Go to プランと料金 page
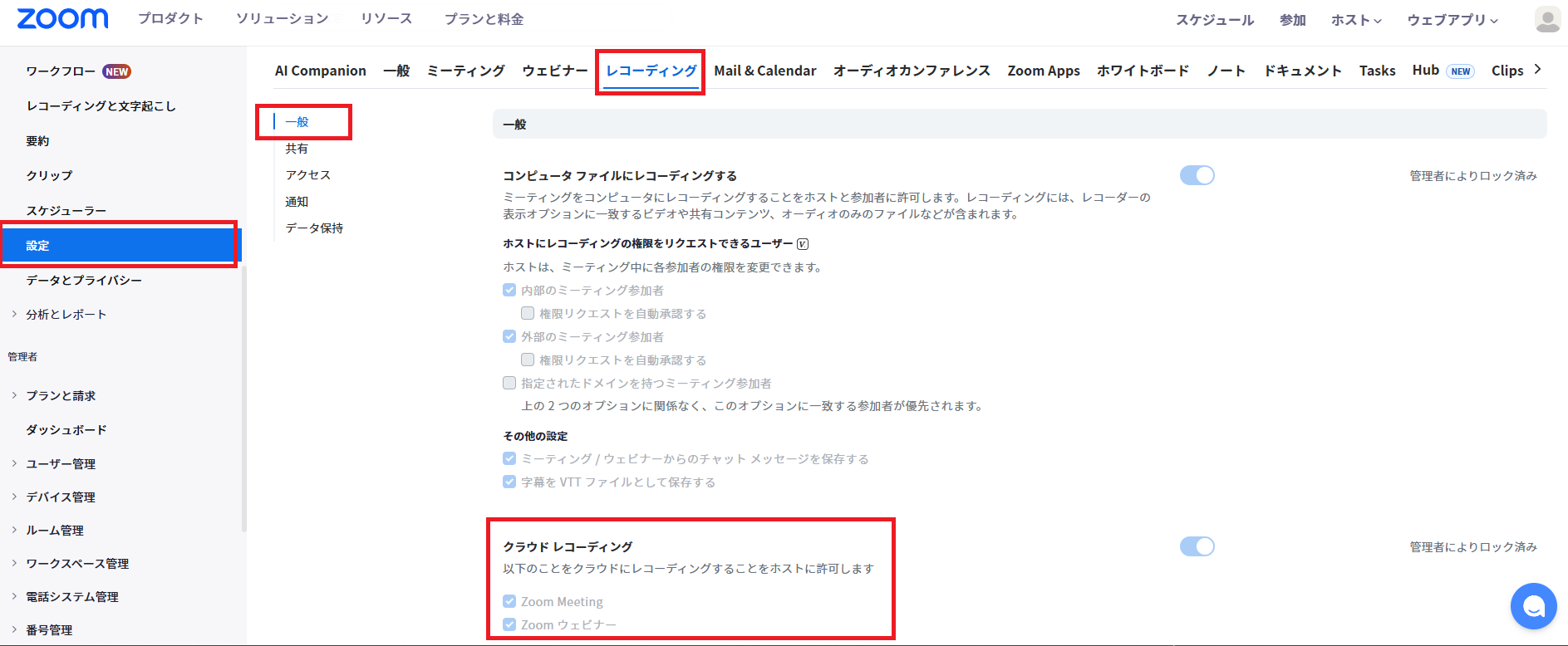 (x=484, y=19)
